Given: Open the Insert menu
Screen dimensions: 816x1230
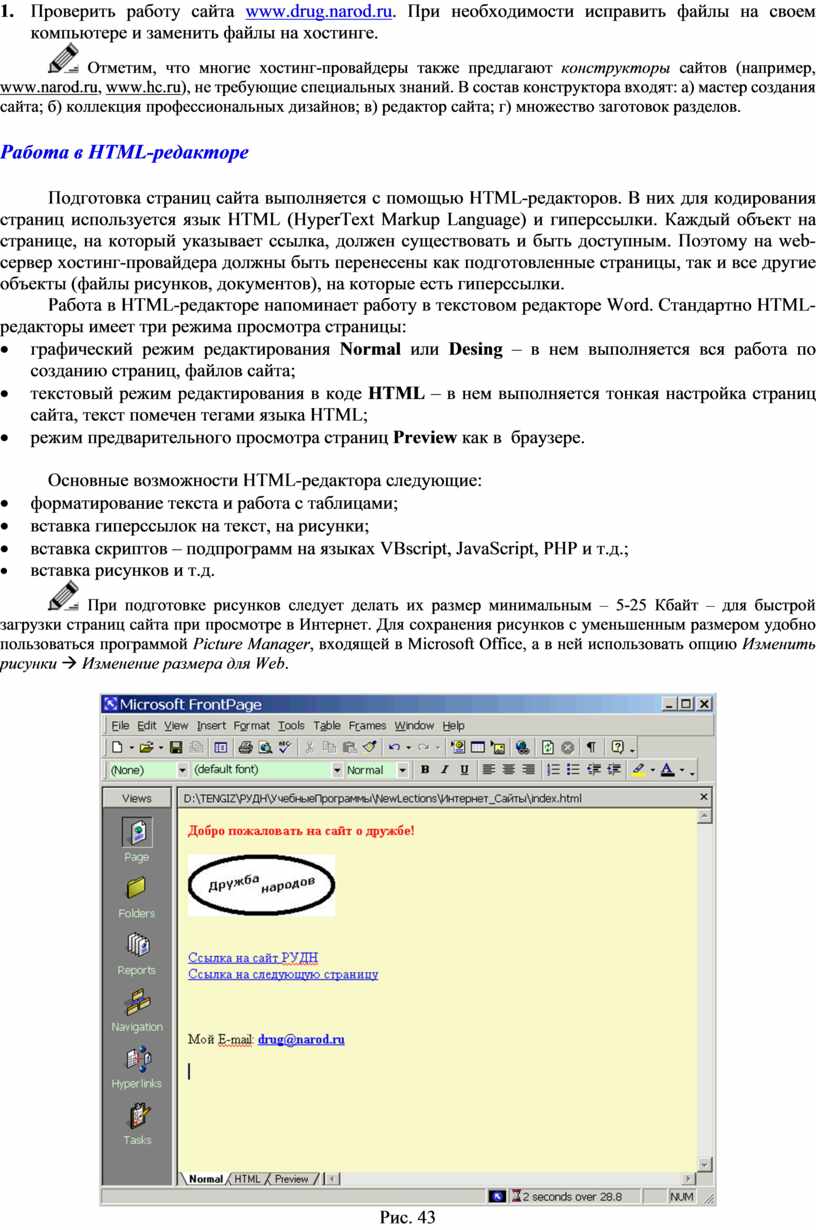Looking at the screenshot, I should tap(211, 725).
